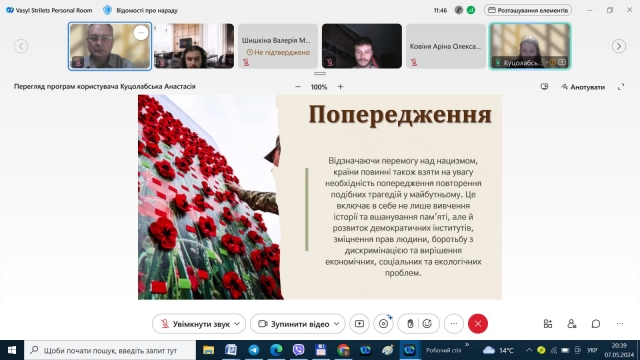Select Vasyl Strilets video thumbnail
640x360 pixels.
point(110,46)
